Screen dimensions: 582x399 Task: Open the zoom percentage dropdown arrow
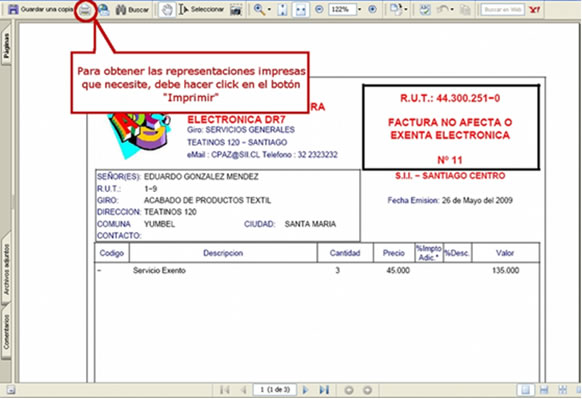(359, 10)
